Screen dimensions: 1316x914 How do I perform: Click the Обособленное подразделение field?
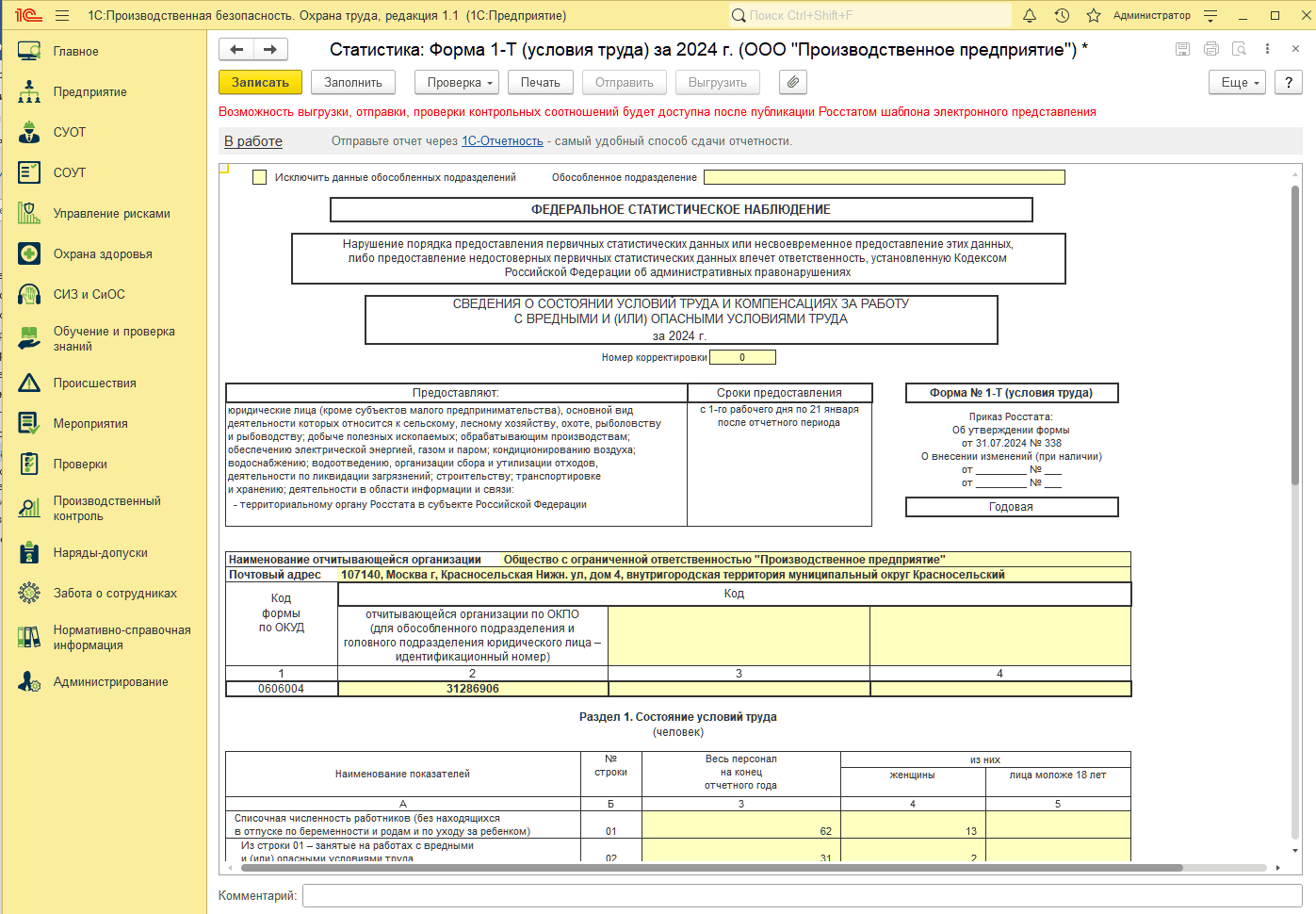coord(885,177)
